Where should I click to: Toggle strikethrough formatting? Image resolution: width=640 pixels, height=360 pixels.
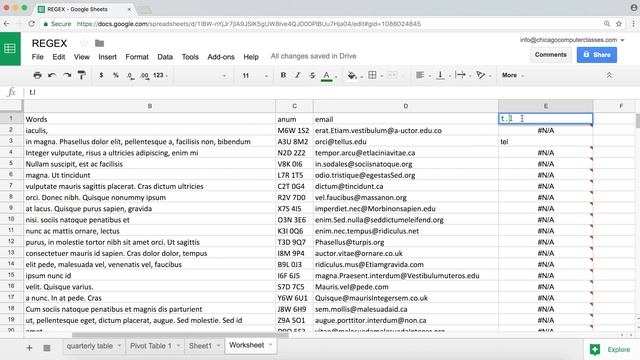[312, 75]
